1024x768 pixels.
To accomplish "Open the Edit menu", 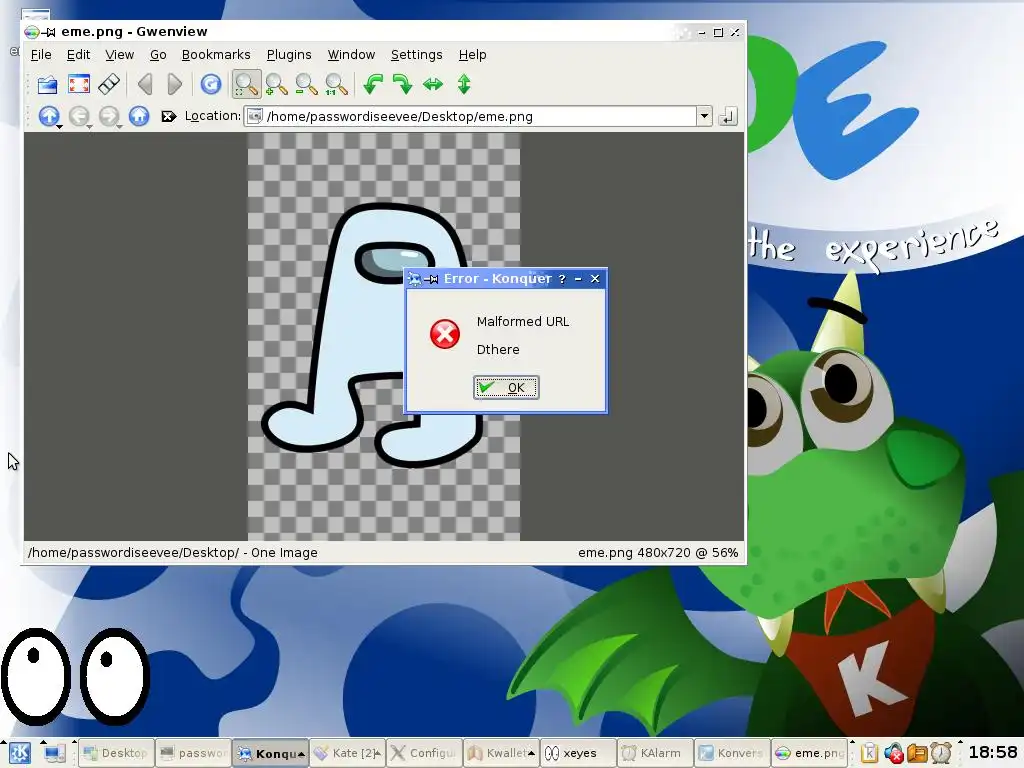I will tap(78, 55).
